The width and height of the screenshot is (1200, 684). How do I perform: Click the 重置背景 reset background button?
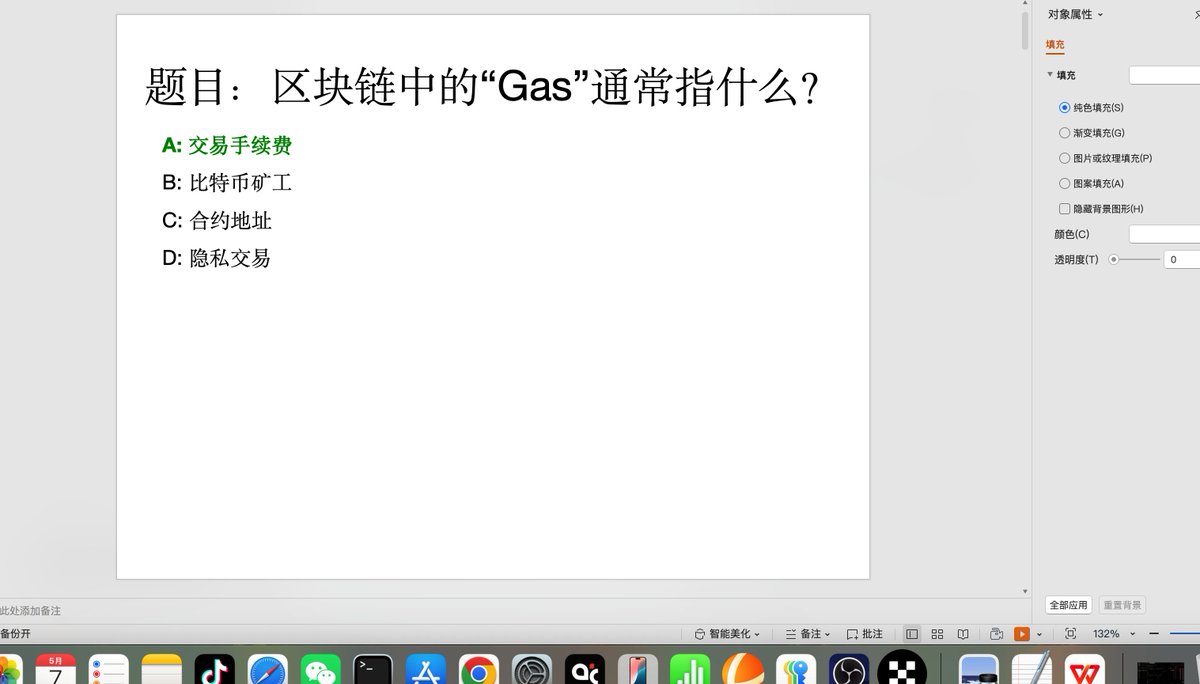pyautogui.click(x=1122, y=605)
